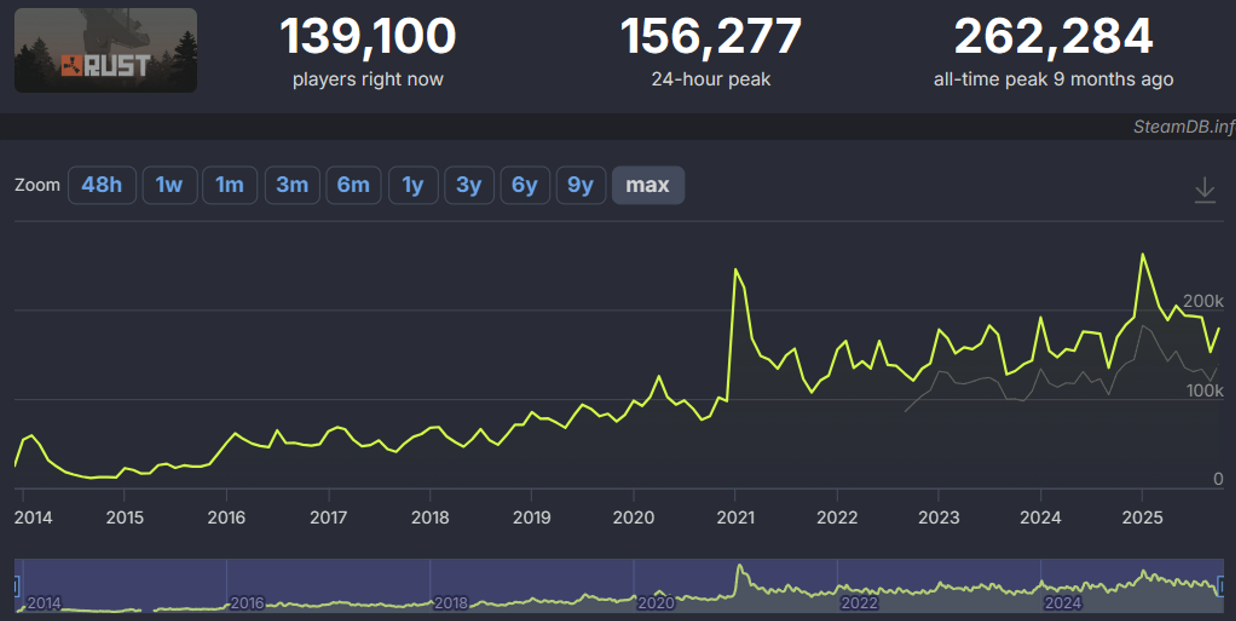
Task: Click the 2022 label in the navigator strip
Action: (x=859, y=604)
